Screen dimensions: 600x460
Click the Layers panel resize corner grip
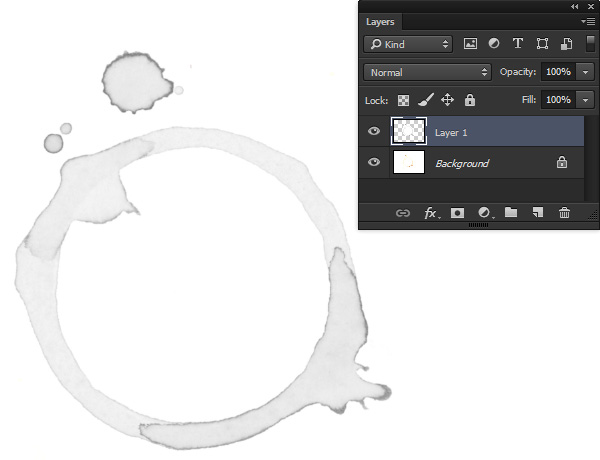pos(592,215)
